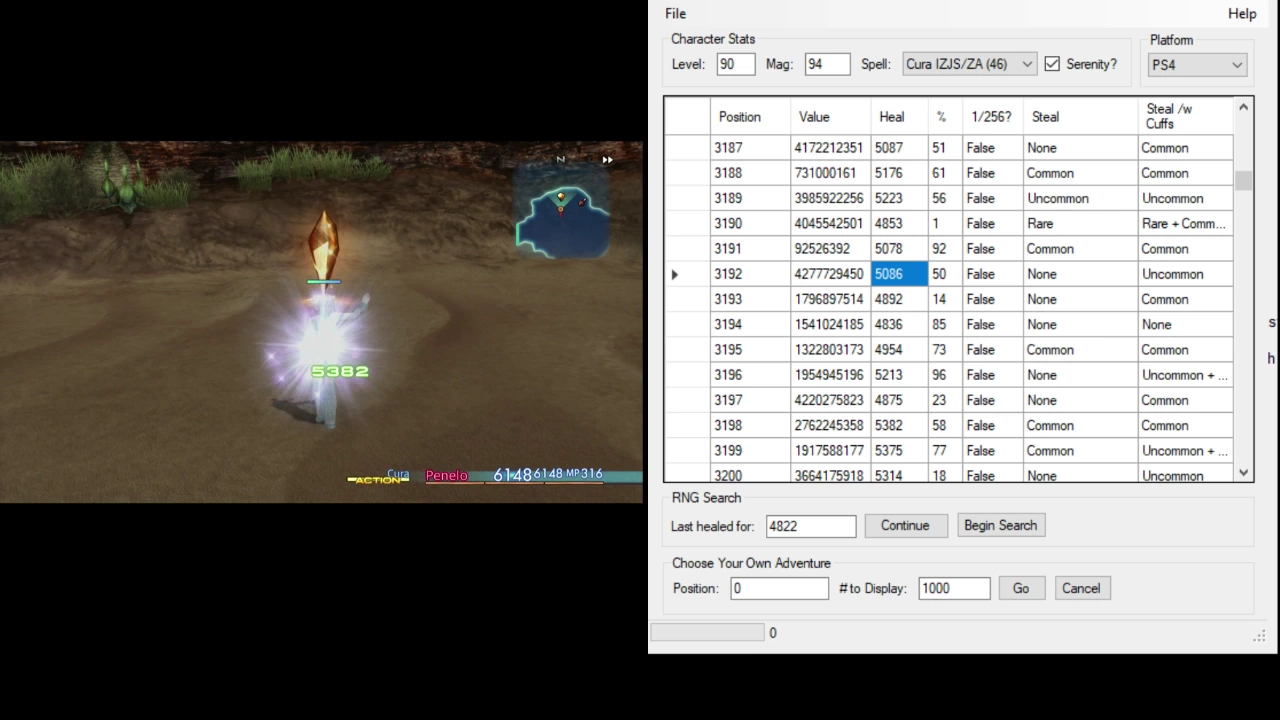The image size is (1280, 720).
Task: Click the orange save crystal in game
Action: pos(322,245)
